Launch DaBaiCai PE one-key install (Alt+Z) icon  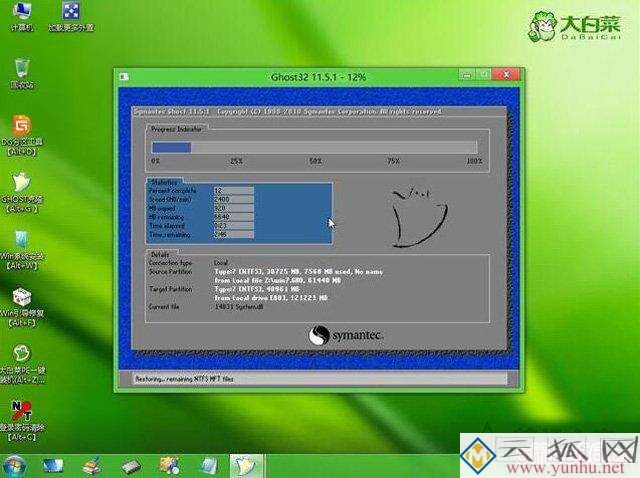point(22,364)
